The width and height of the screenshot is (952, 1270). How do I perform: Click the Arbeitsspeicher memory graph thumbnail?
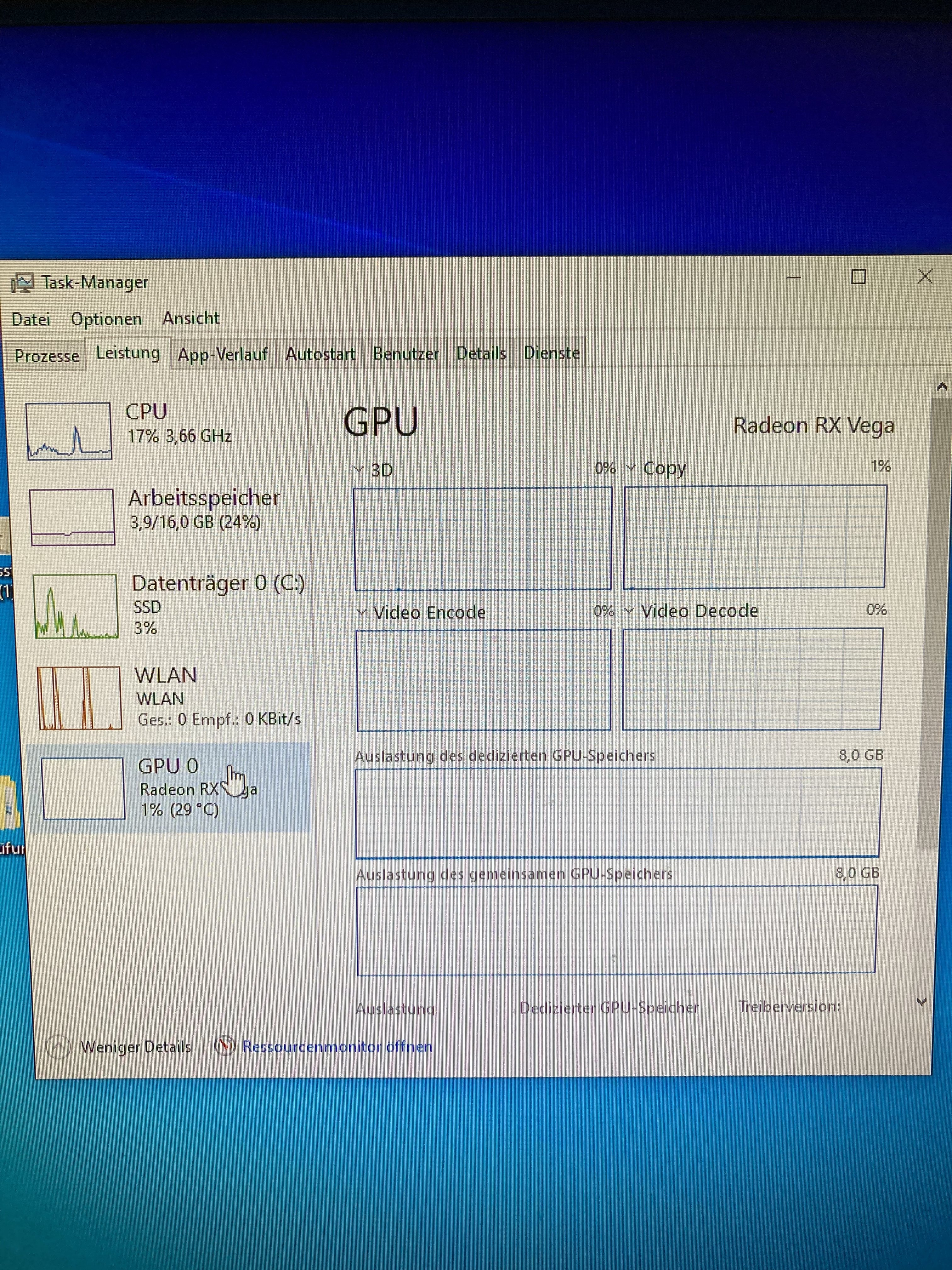click(72, 517)
